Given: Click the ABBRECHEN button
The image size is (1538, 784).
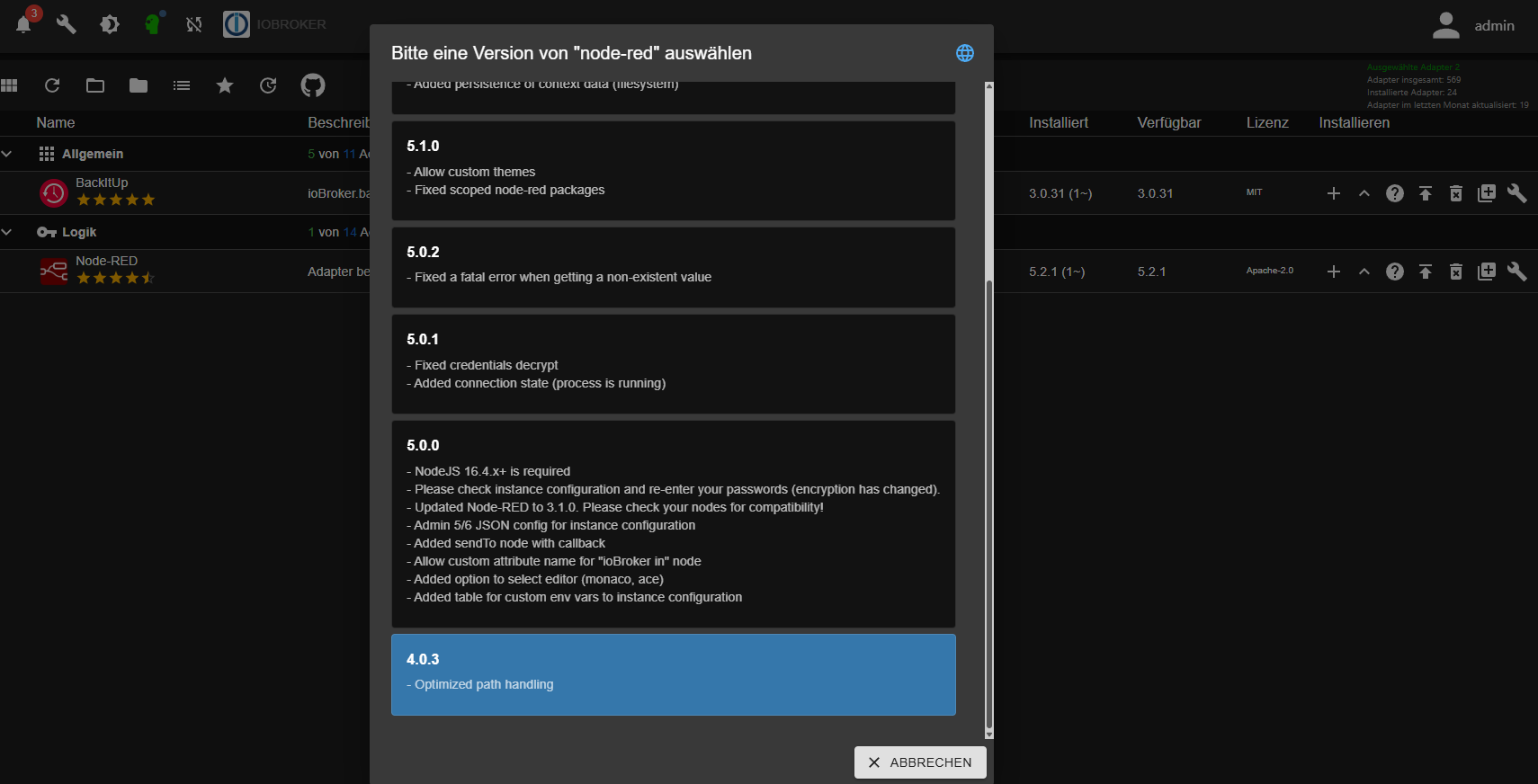Looking at the screenshot, I should (x=919, y=762).
